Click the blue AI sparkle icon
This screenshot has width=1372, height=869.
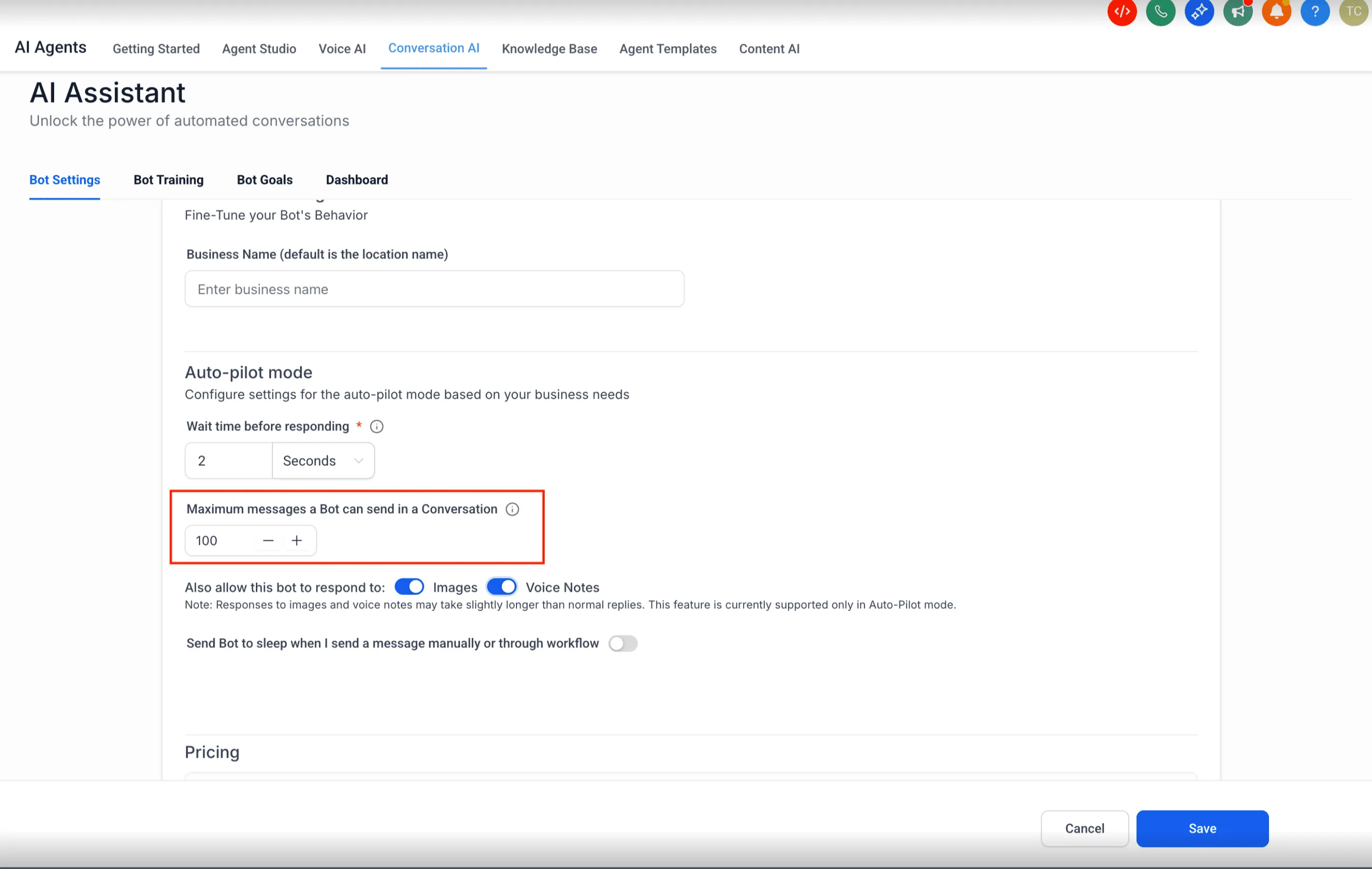tap(1199, 11)
